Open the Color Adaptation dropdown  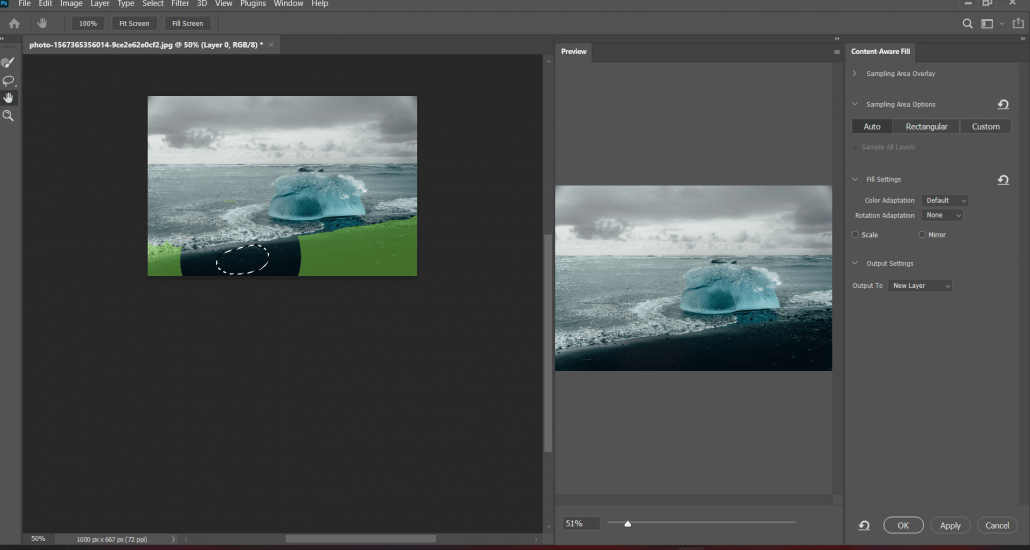tap(945, 200)
